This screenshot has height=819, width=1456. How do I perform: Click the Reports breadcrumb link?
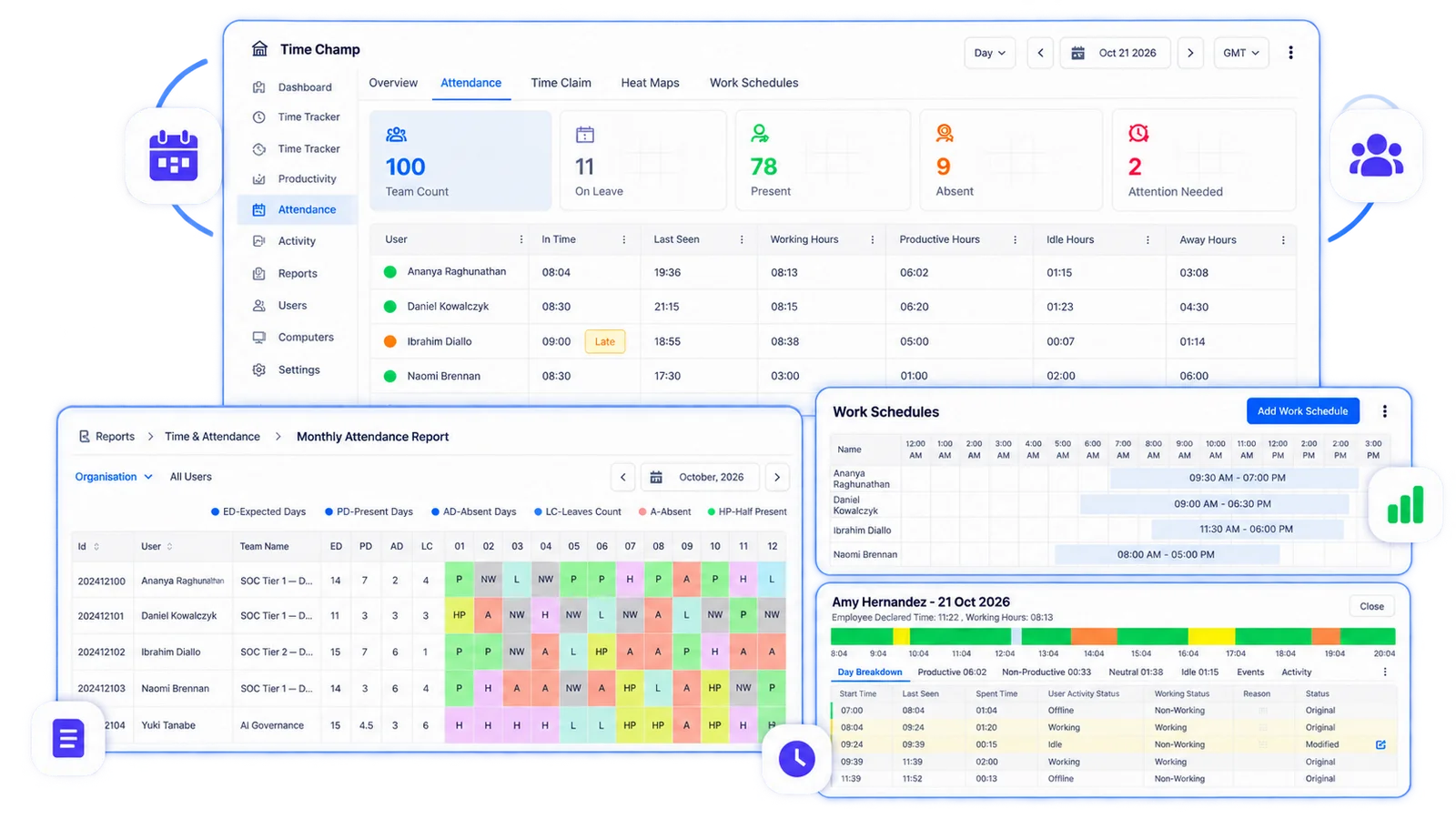coord(115,437)
